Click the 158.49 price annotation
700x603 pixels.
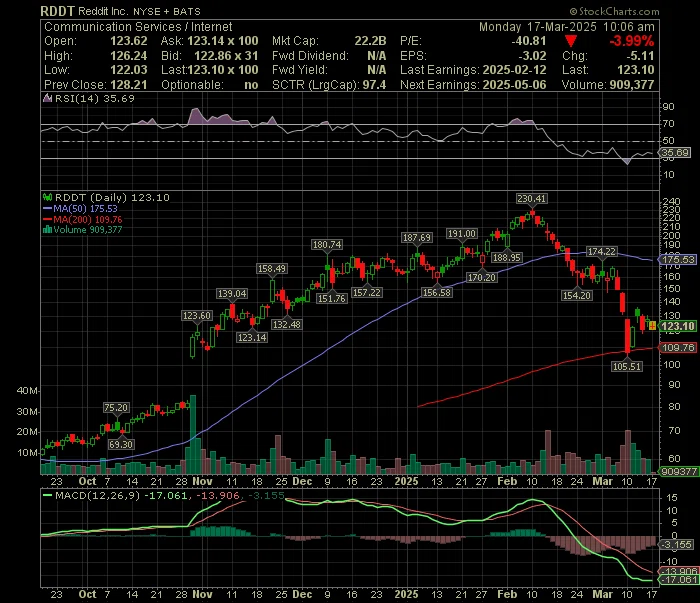(x=272, y=269)
